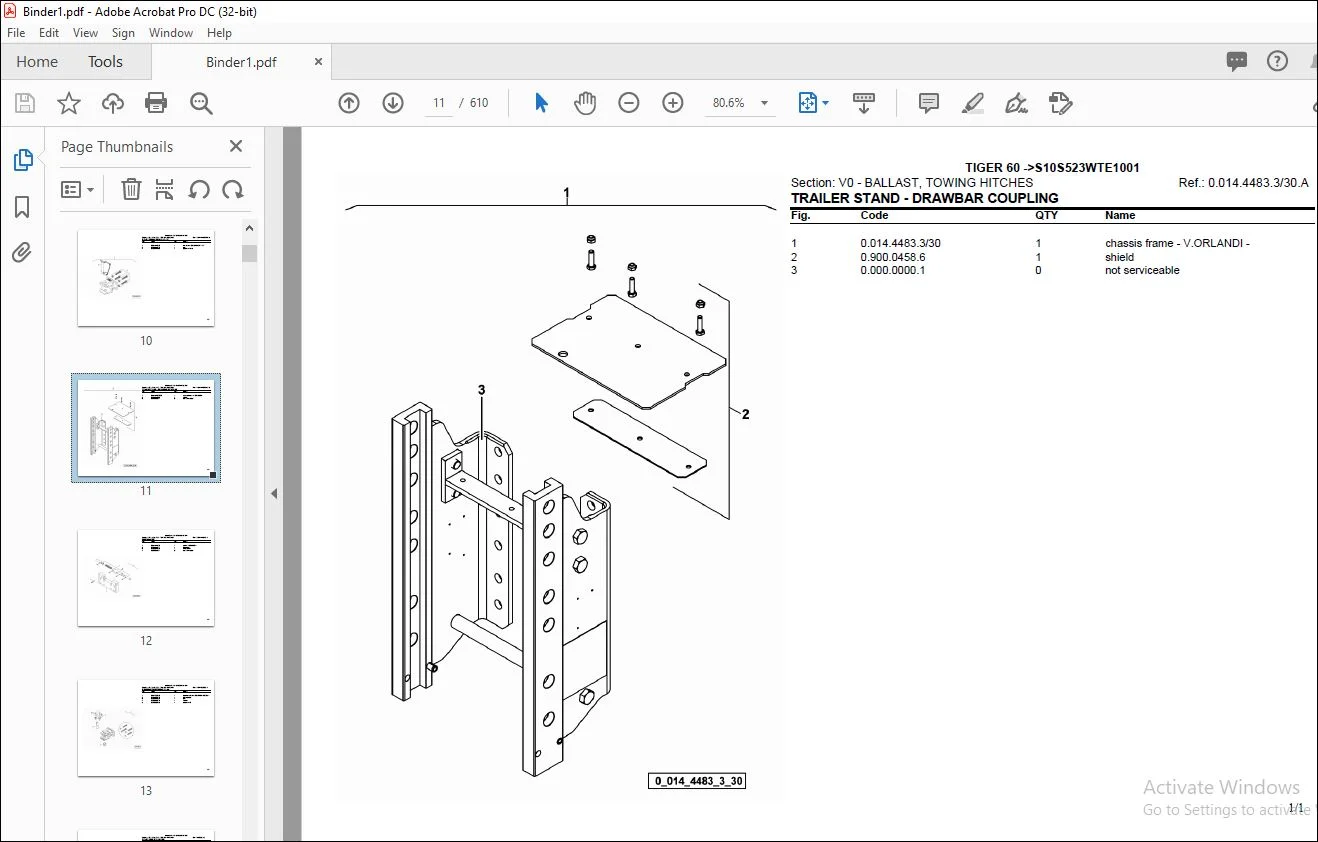The height and width of the screenshot is (842, 1318).
Task: Select the page 13 thumbnail
Action: 146,728
